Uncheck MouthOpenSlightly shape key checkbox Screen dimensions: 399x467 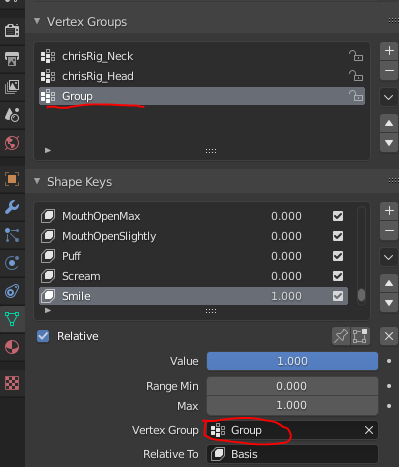(338, 236)
